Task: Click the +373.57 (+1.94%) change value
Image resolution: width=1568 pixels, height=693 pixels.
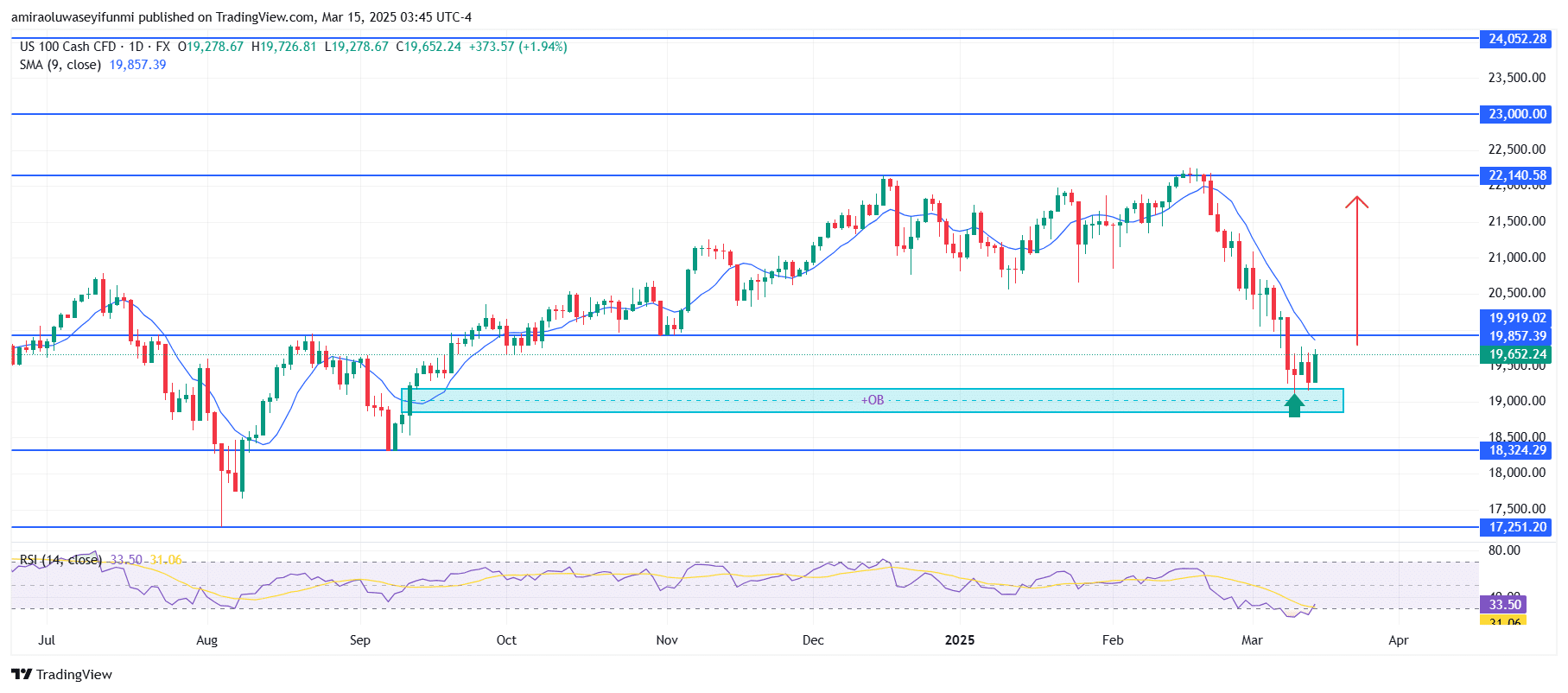Action: (x=517, y=47)
